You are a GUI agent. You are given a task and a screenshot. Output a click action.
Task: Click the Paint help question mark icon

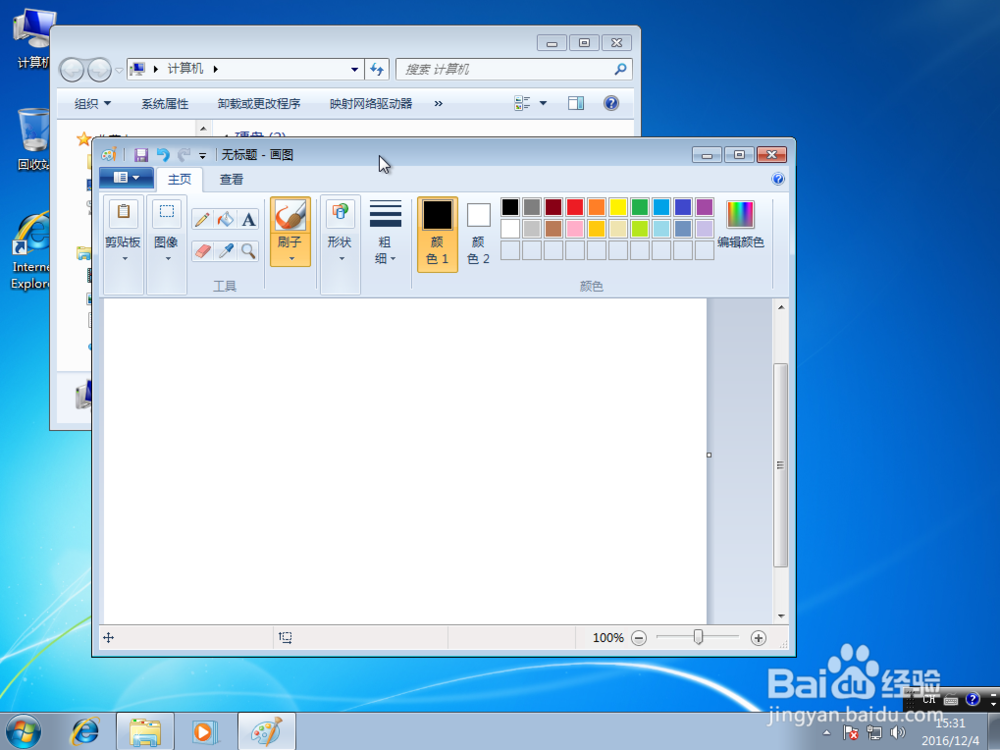[x=778, y=179]
